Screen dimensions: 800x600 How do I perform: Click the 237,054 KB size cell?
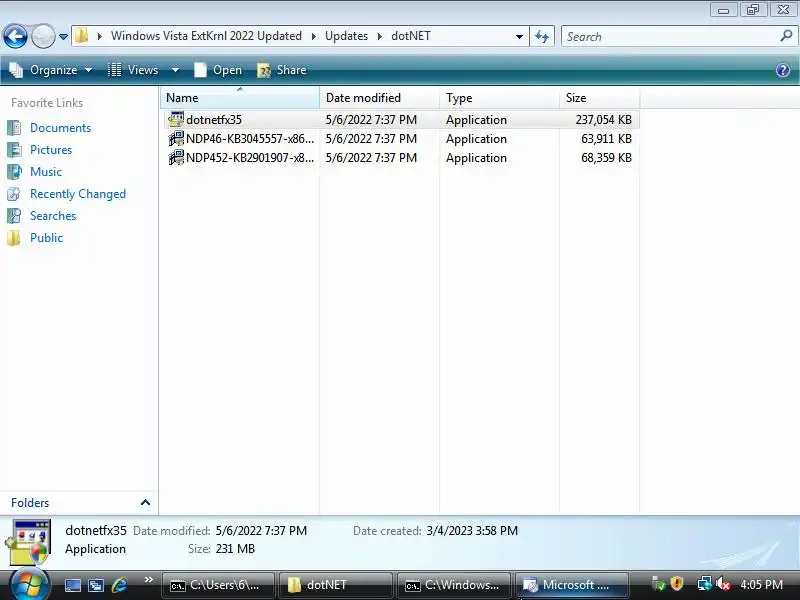604,119
